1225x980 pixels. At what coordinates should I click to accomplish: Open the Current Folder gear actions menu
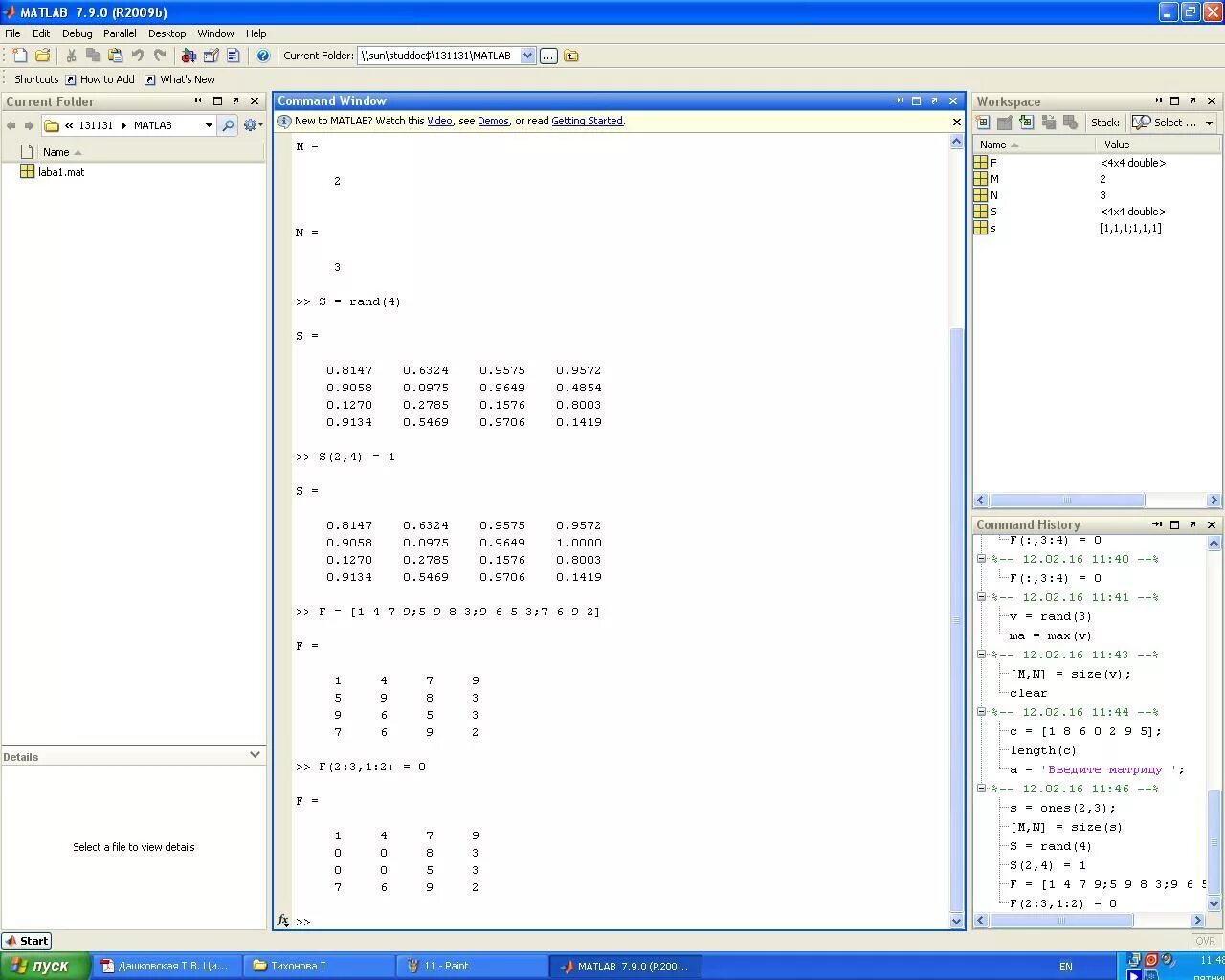tap(253, 125)
